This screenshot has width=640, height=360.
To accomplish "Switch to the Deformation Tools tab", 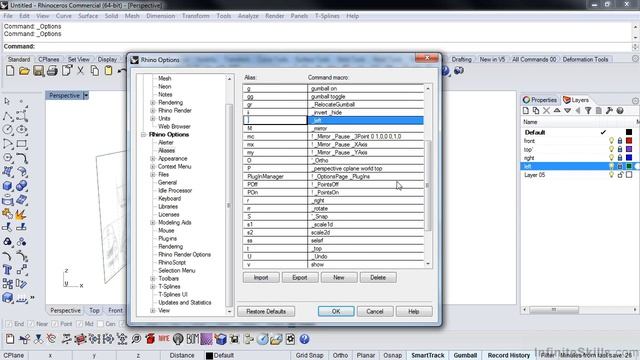I will click(585, 59).
